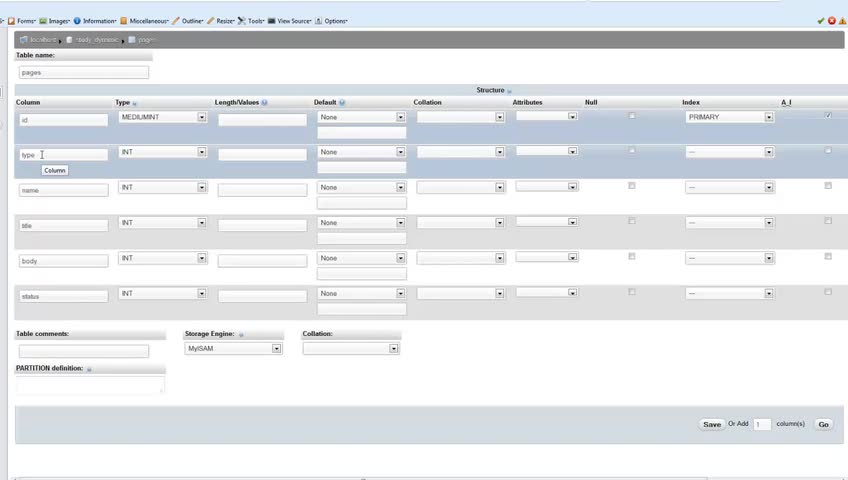The image size is (848, 480).
Task: Toggle Null checkbox for title column
Action: [x=632, y=221]
